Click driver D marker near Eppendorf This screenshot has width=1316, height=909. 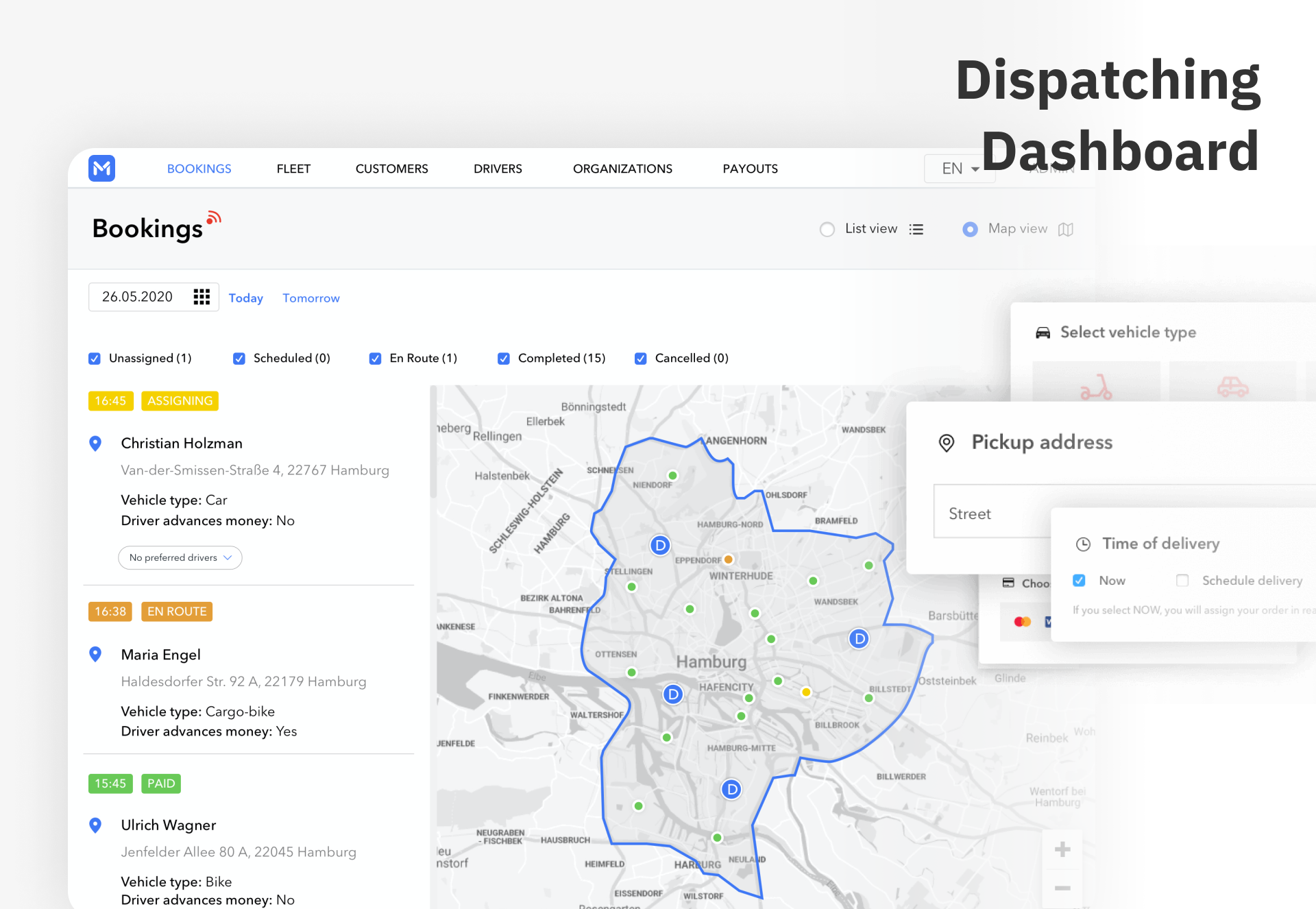pyautogui.click(x=660, y=546)
